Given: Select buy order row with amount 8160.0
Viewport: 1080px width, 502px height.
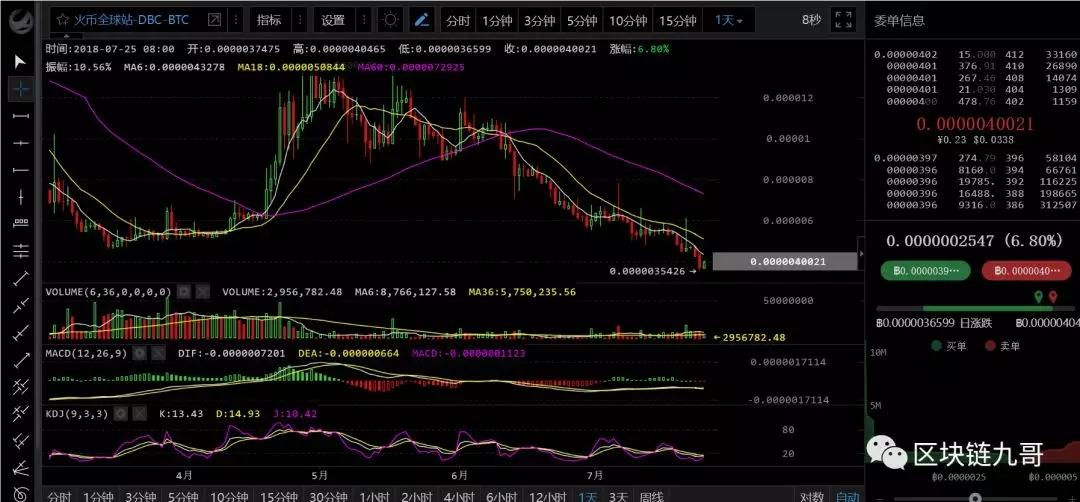Looking at the screenshot, I should pos(973,170).
